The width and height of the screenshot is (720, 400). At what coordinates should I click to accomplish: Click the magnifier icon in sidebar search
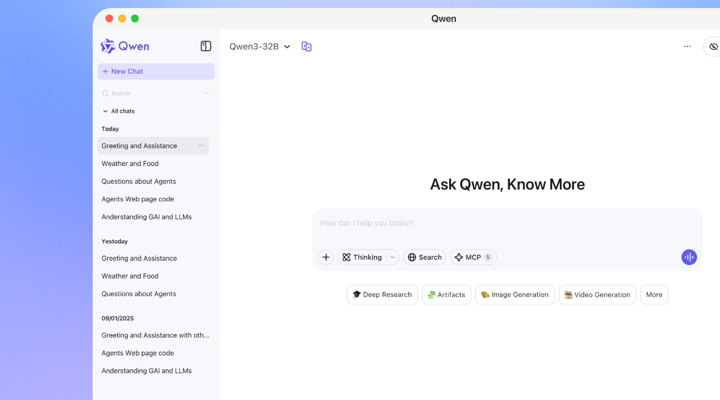coord(105,93)
